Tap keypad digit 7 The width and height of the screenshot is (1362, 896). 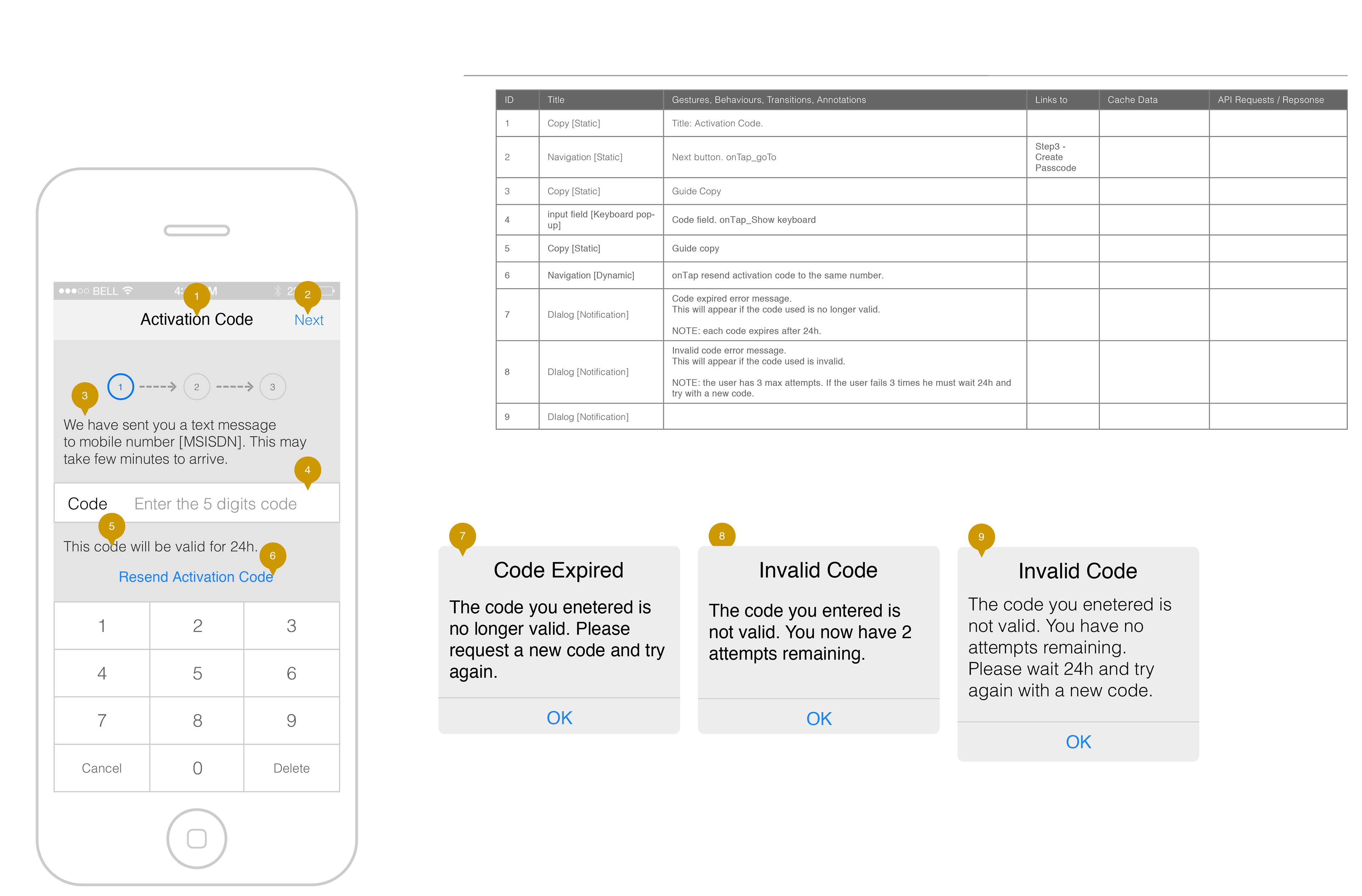click(x=102, y=720)
